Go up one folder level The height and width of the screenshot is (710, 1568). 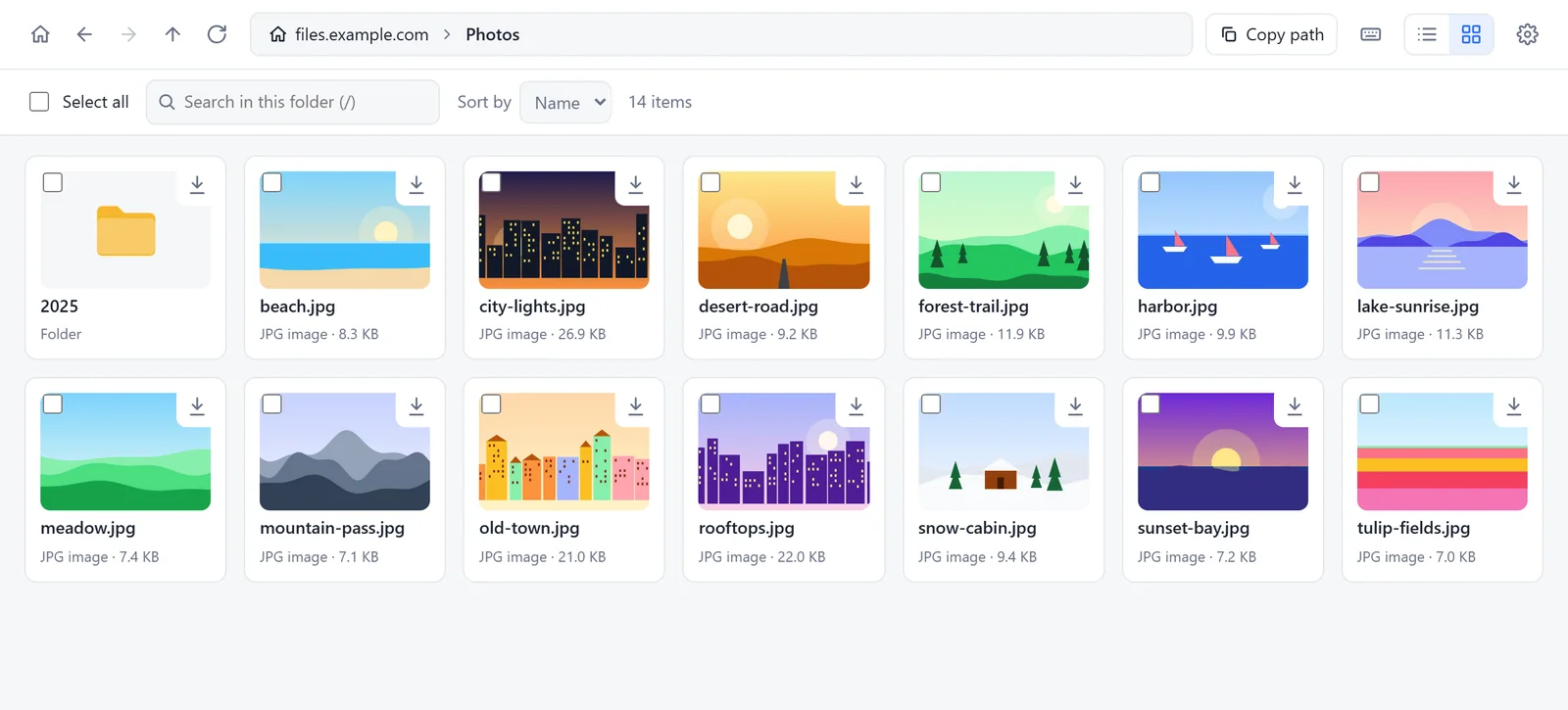click(x=172, y=34)
